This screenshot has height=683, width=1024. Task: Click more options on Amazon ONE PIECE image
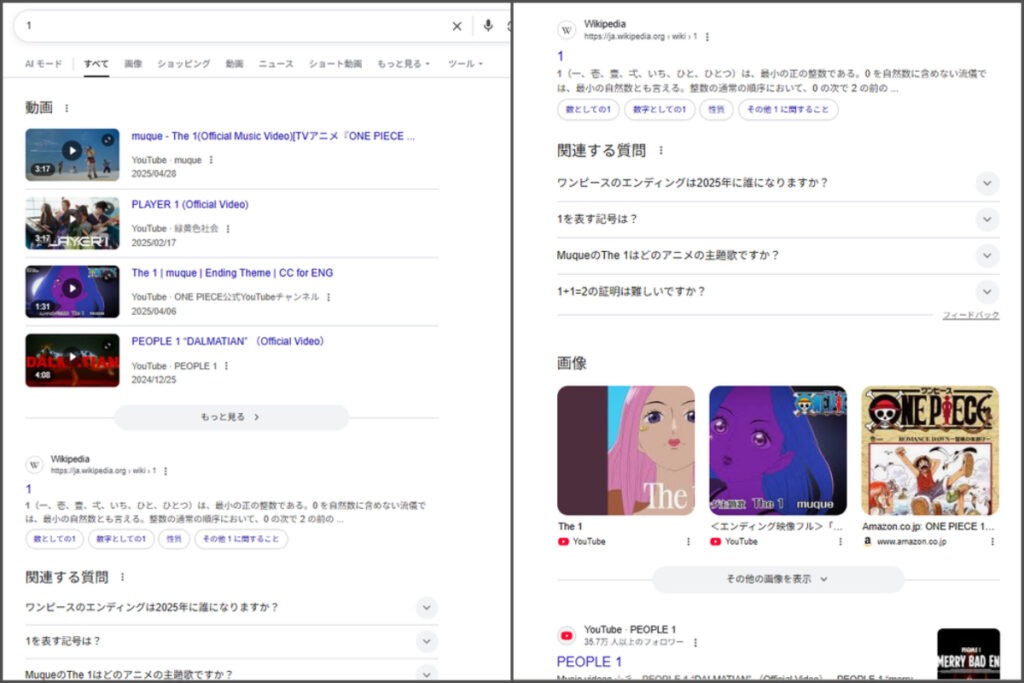click(x=992, y=541)
